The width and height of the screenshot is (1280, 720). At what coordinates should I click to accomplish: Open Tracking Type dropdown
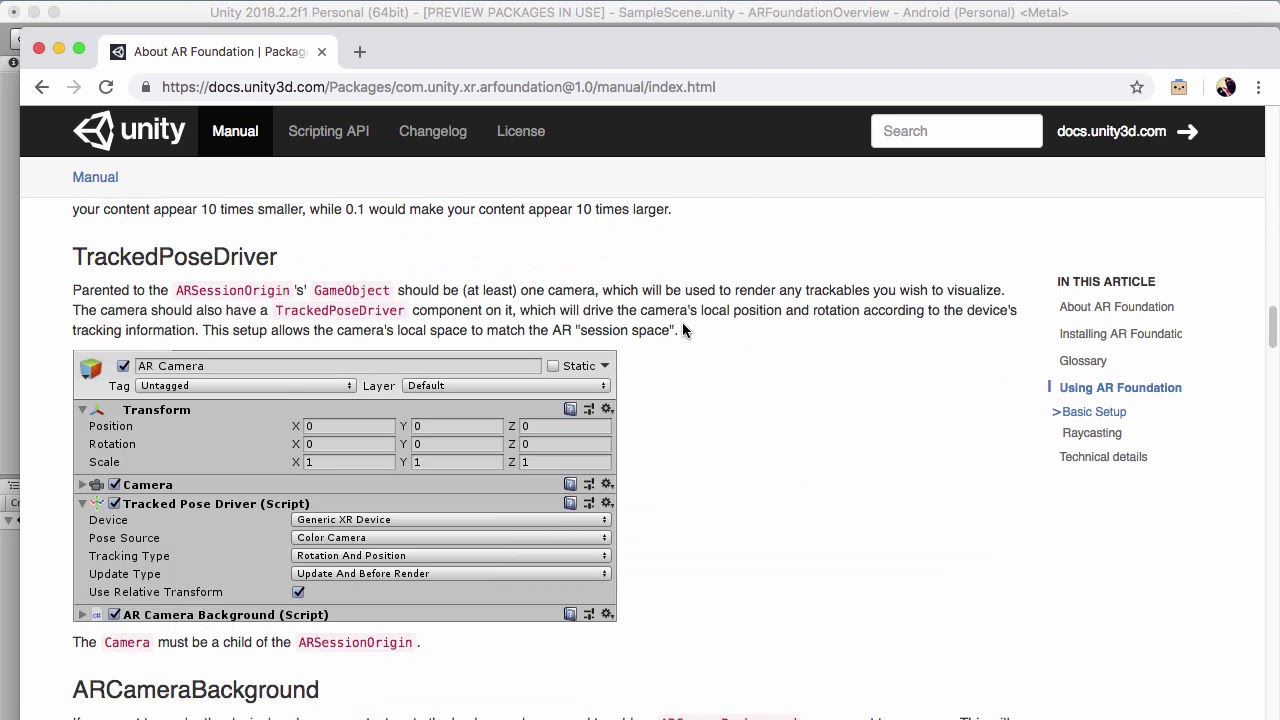pos(451,556)
